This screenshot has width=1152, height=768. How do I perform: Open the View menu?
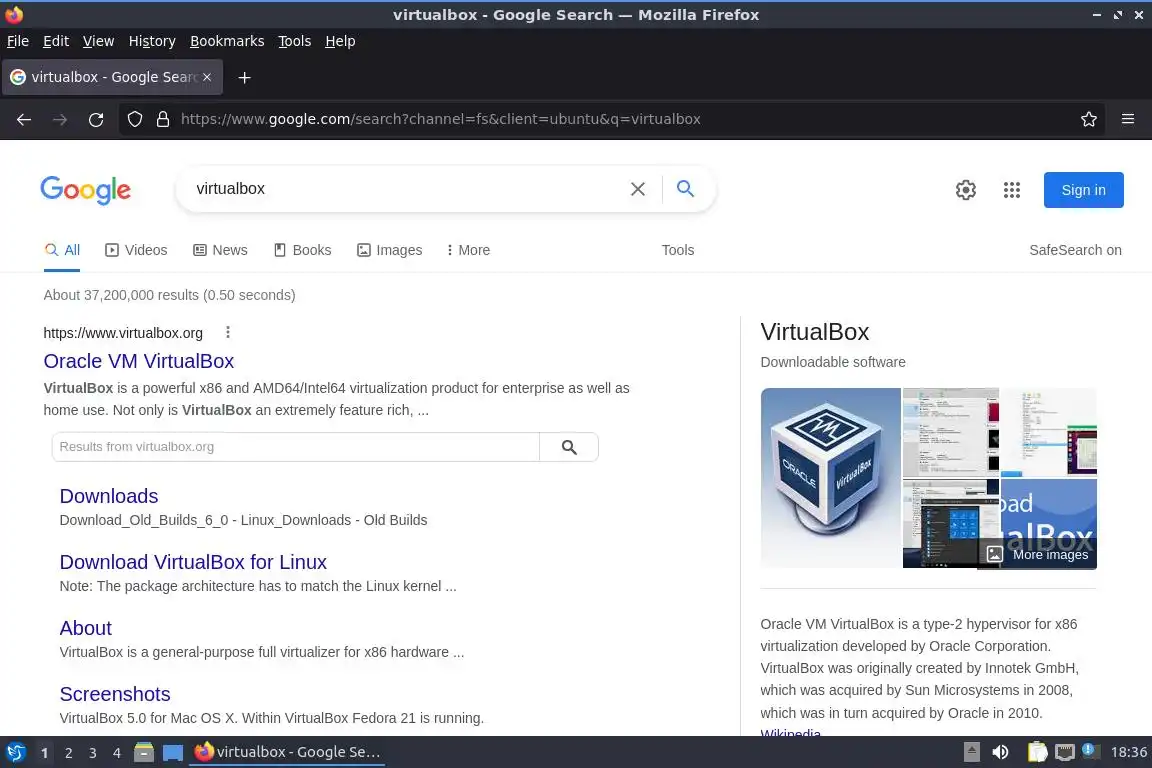[x=98, y=41]
